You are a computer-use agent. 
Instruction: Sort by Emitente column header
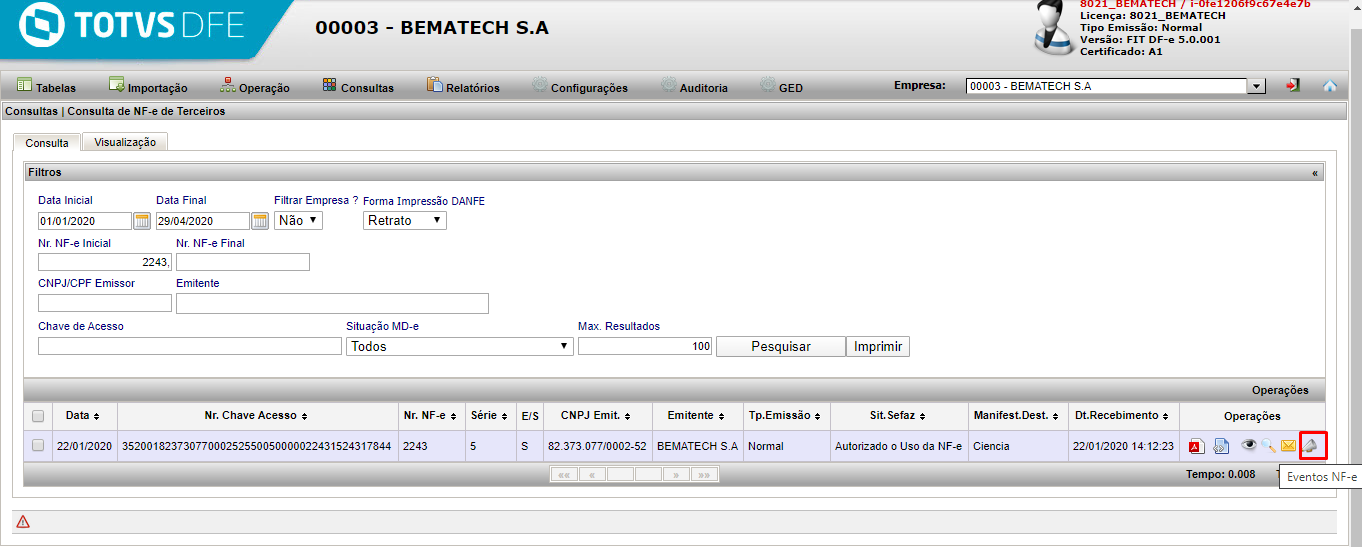click(697, 415)
